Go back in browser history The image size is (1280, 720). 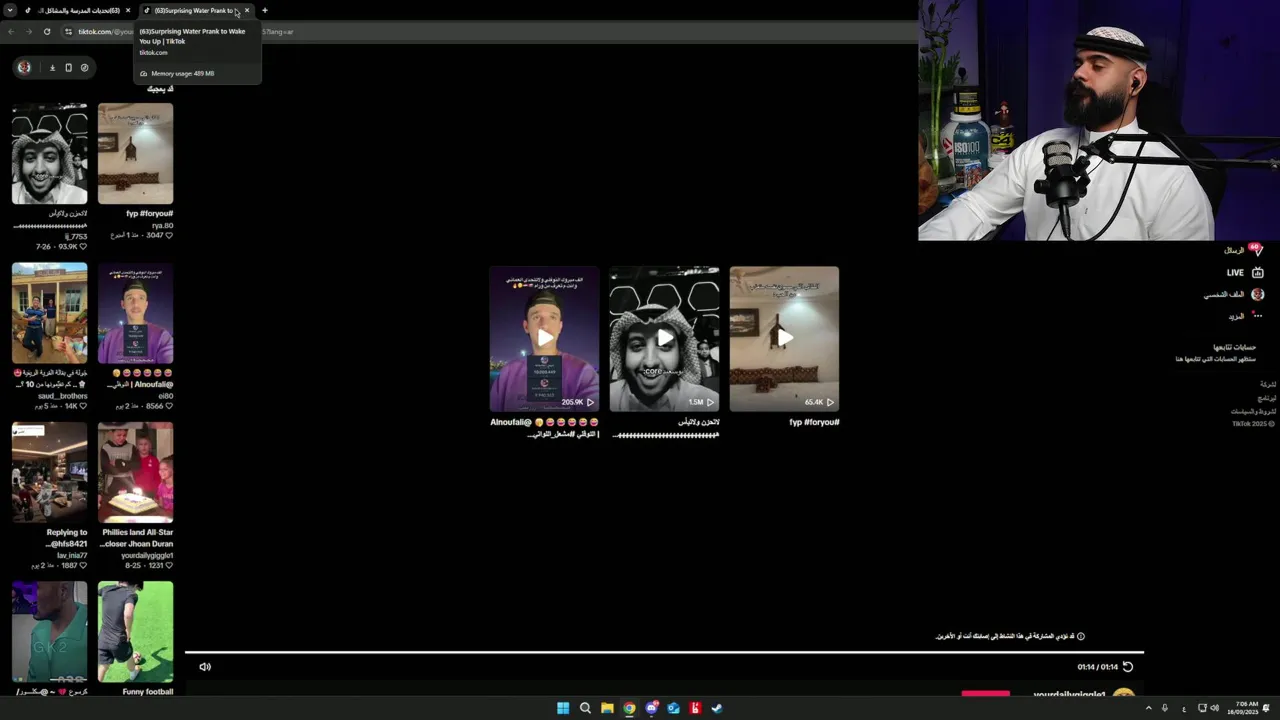click(11, 32)
